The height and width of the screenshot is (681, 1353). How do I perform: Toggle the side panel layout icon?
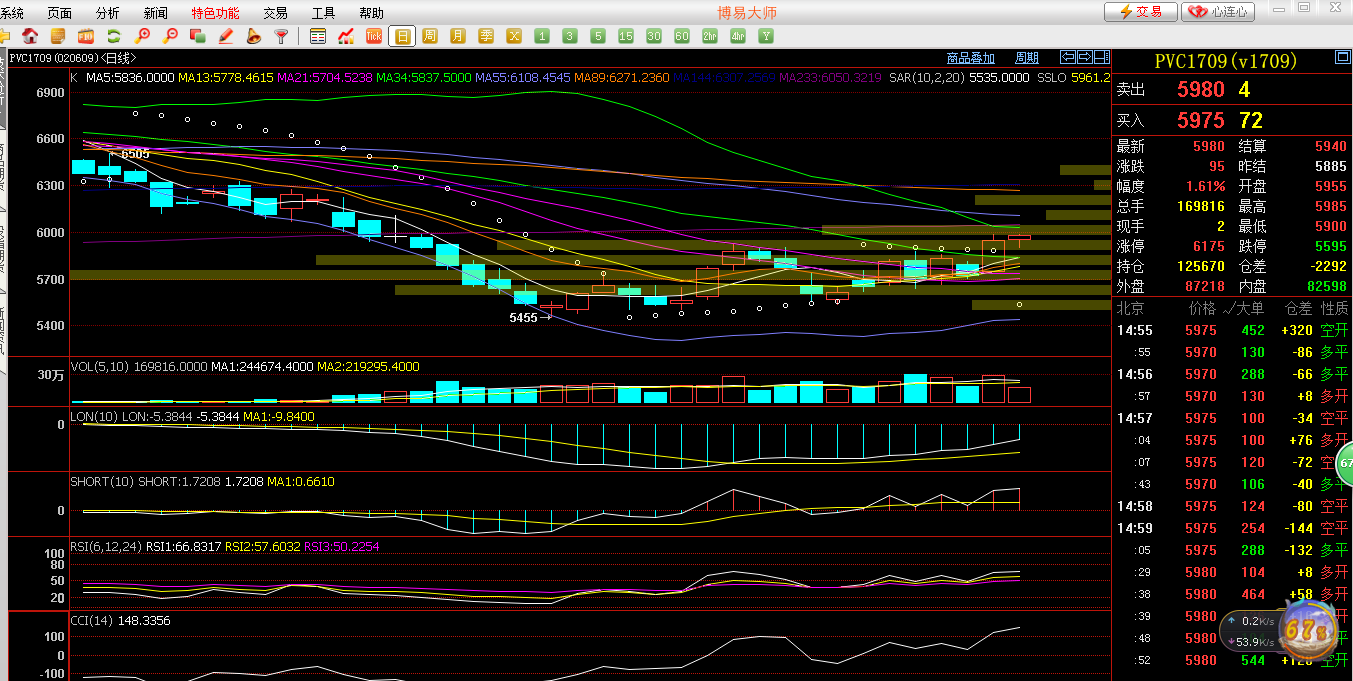coord(1101,57)
